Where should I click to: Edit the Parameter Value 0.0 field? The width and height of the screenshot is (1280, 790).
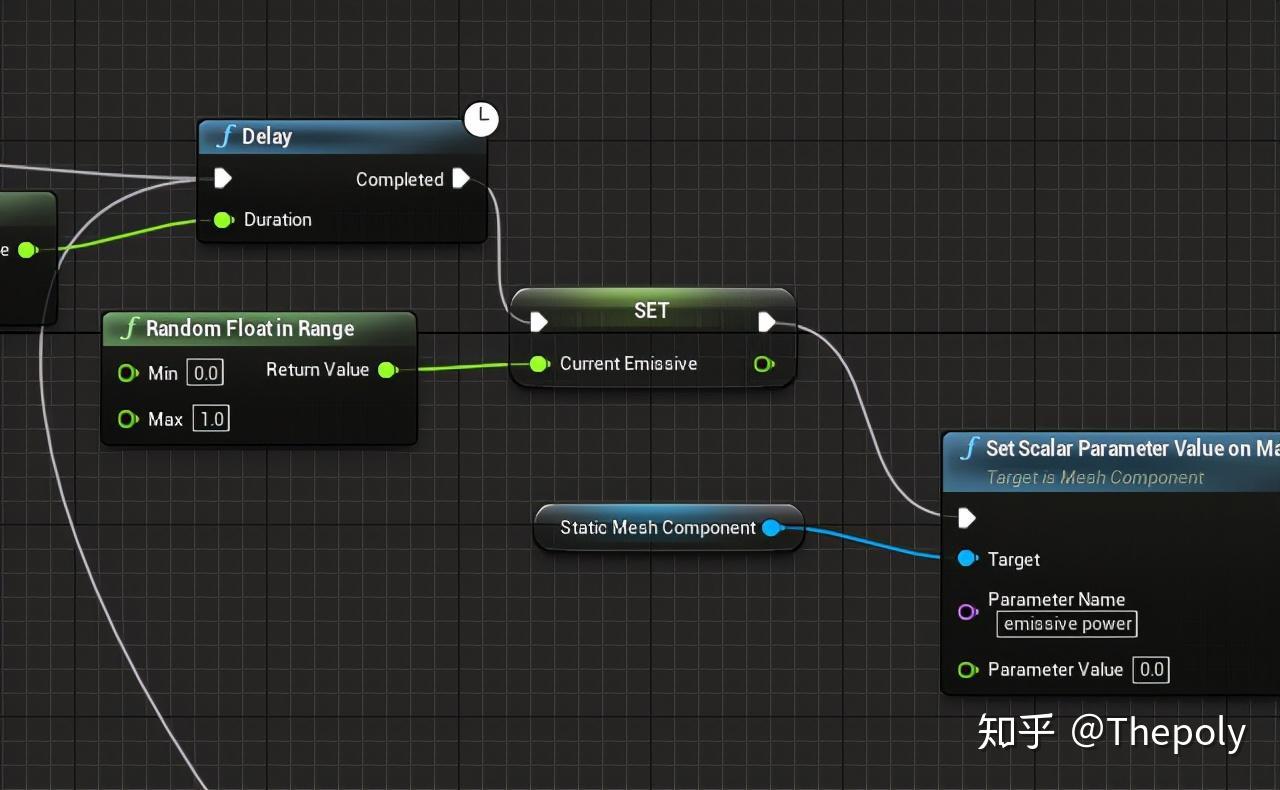click(x=1151, y=670)
